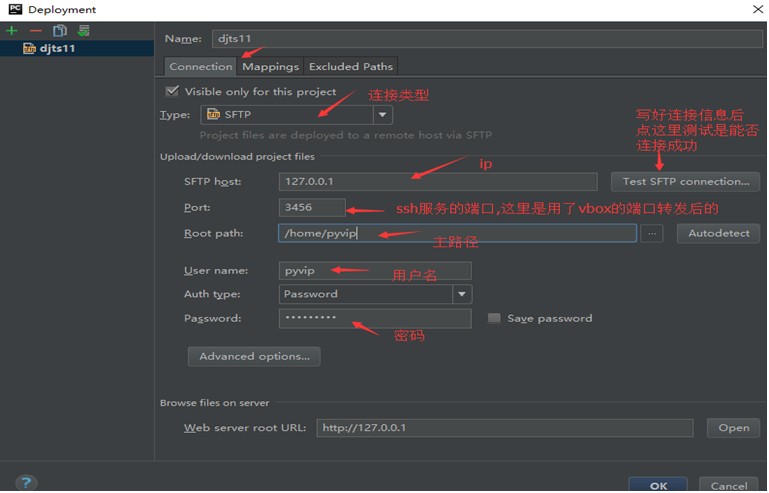
Task: Close the Deployment dialog window
Action: click(x=758, y=9)
